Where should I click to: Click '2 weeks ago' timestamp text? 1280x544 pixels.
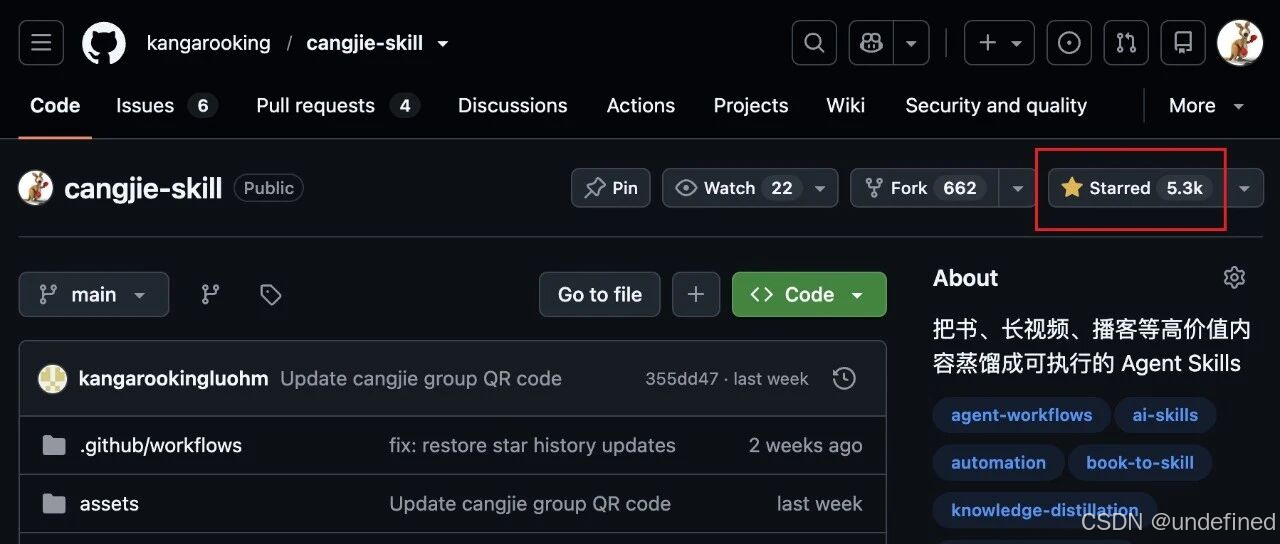click(805, 445)
